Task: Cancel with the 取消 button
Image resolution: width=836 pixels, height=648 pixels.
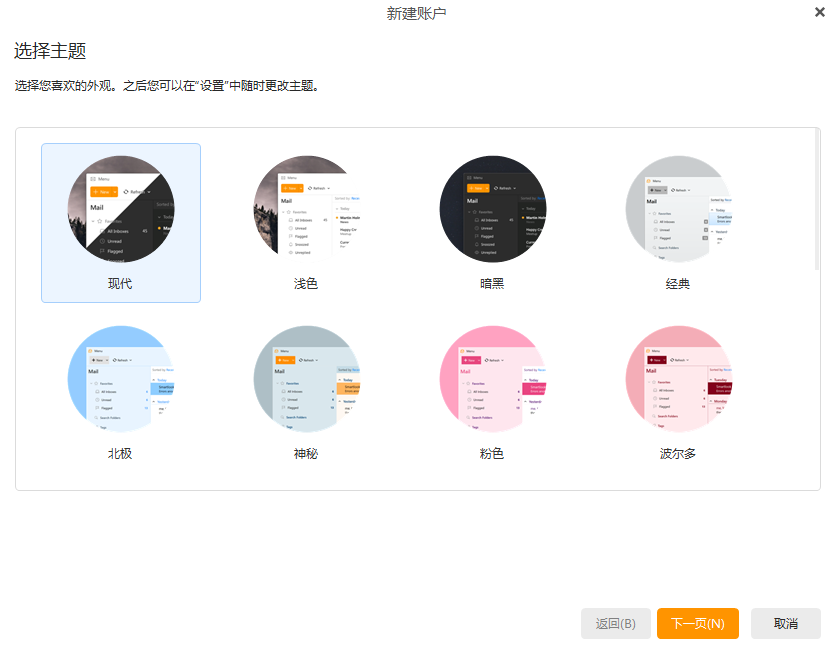Action: (786, 623)
